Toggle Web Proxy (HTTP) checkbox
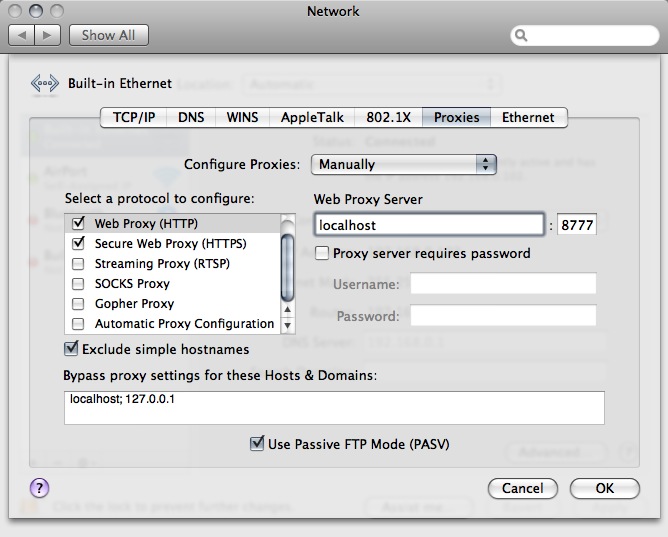 [x=78, y=223]
